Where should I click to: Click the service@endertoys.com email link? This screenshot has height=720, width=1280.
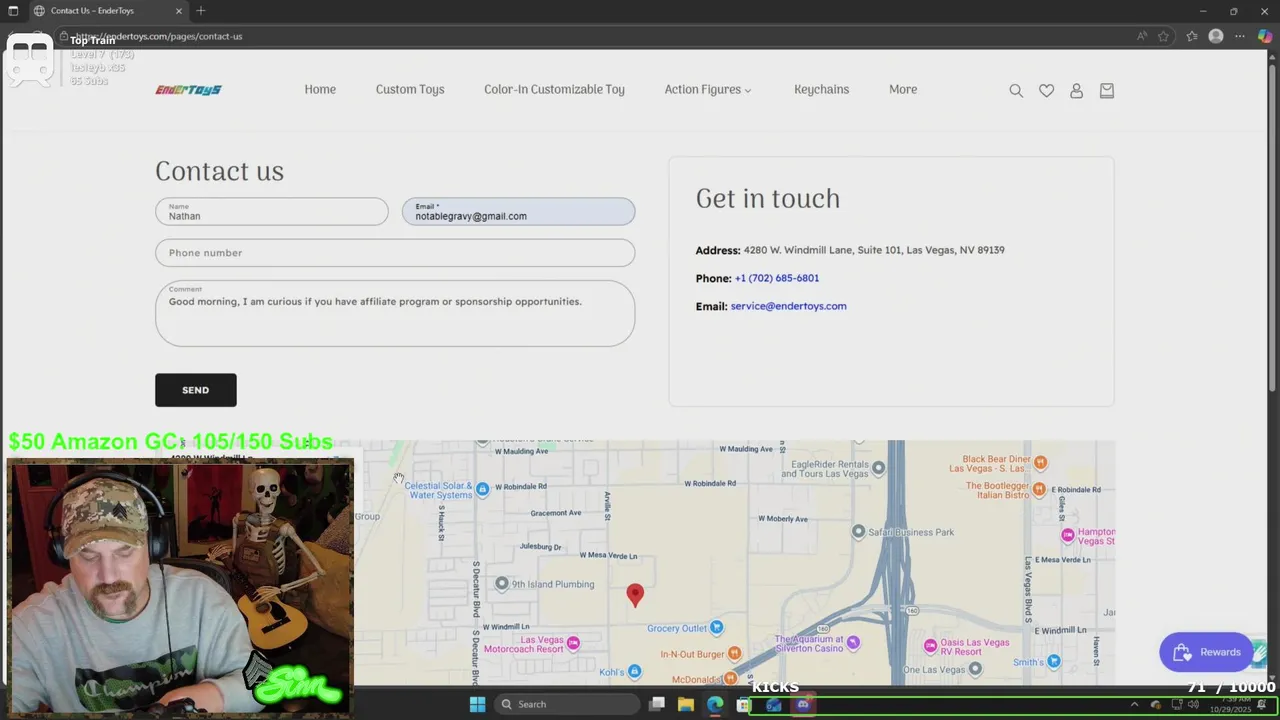pos(788,306)
